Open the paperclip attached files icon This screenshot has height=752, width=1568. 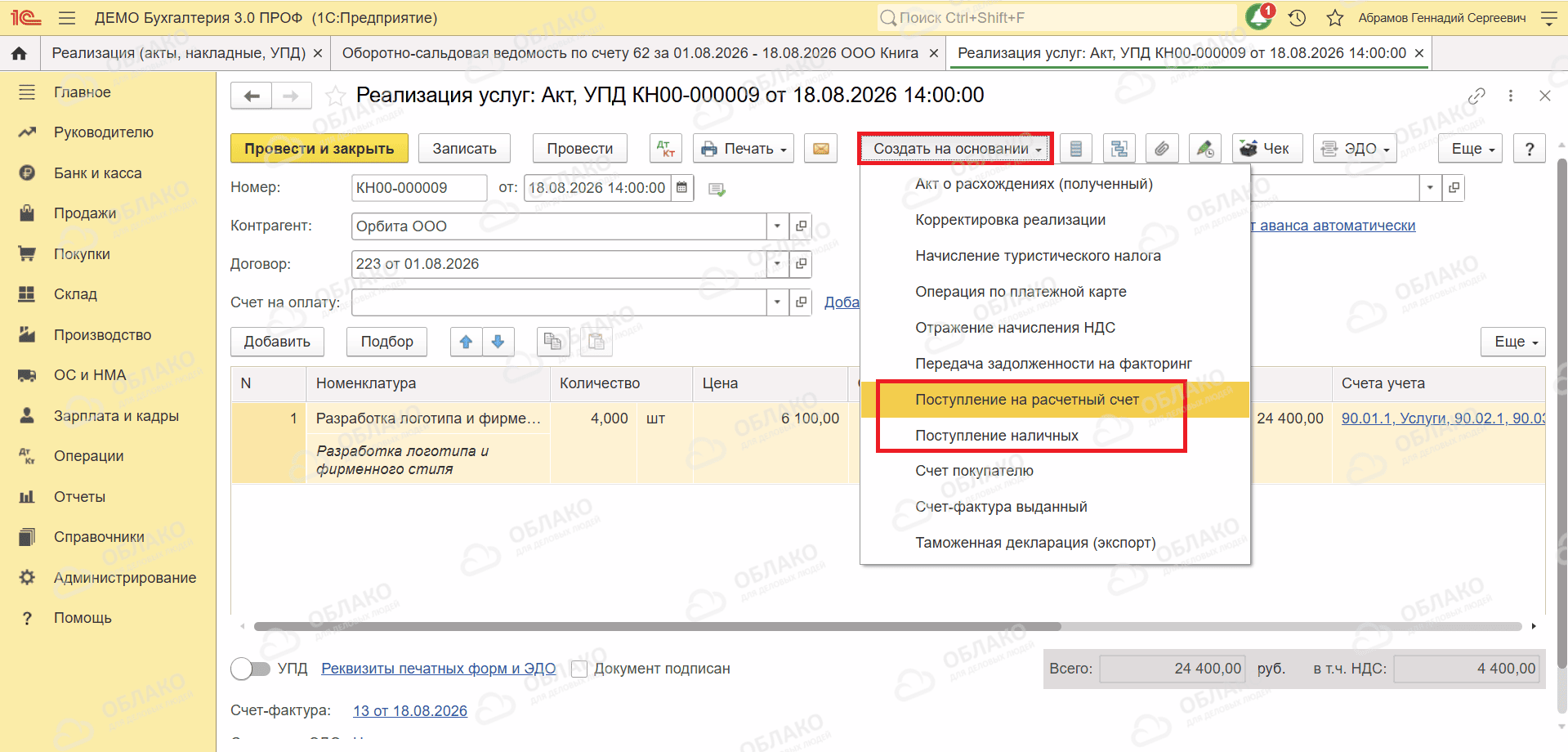click(x=1161, y=149)
